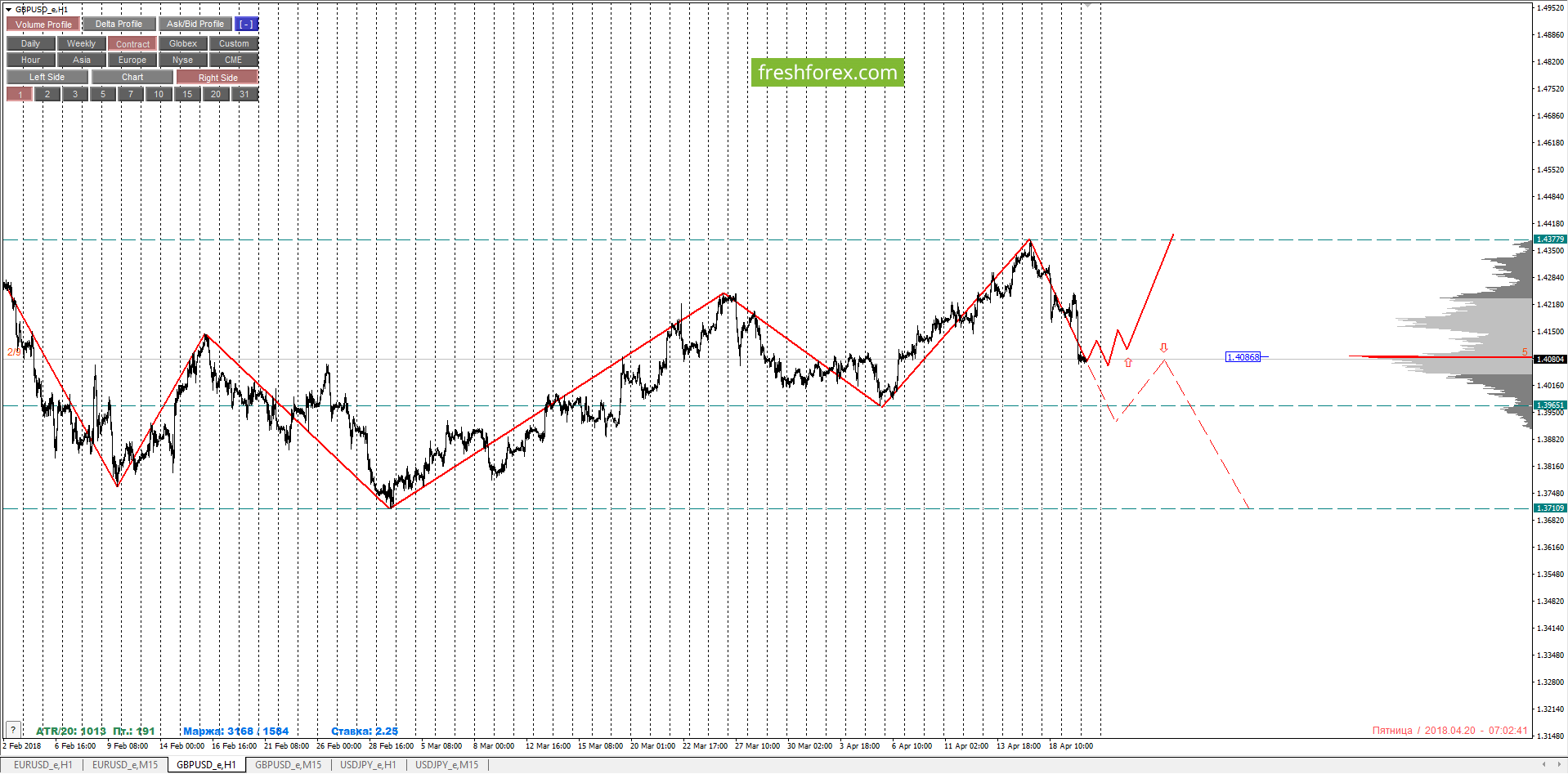Viewport: 1568px width, 774px height.
Task: Choose the Europe session button
Action: tap(132, 60)
